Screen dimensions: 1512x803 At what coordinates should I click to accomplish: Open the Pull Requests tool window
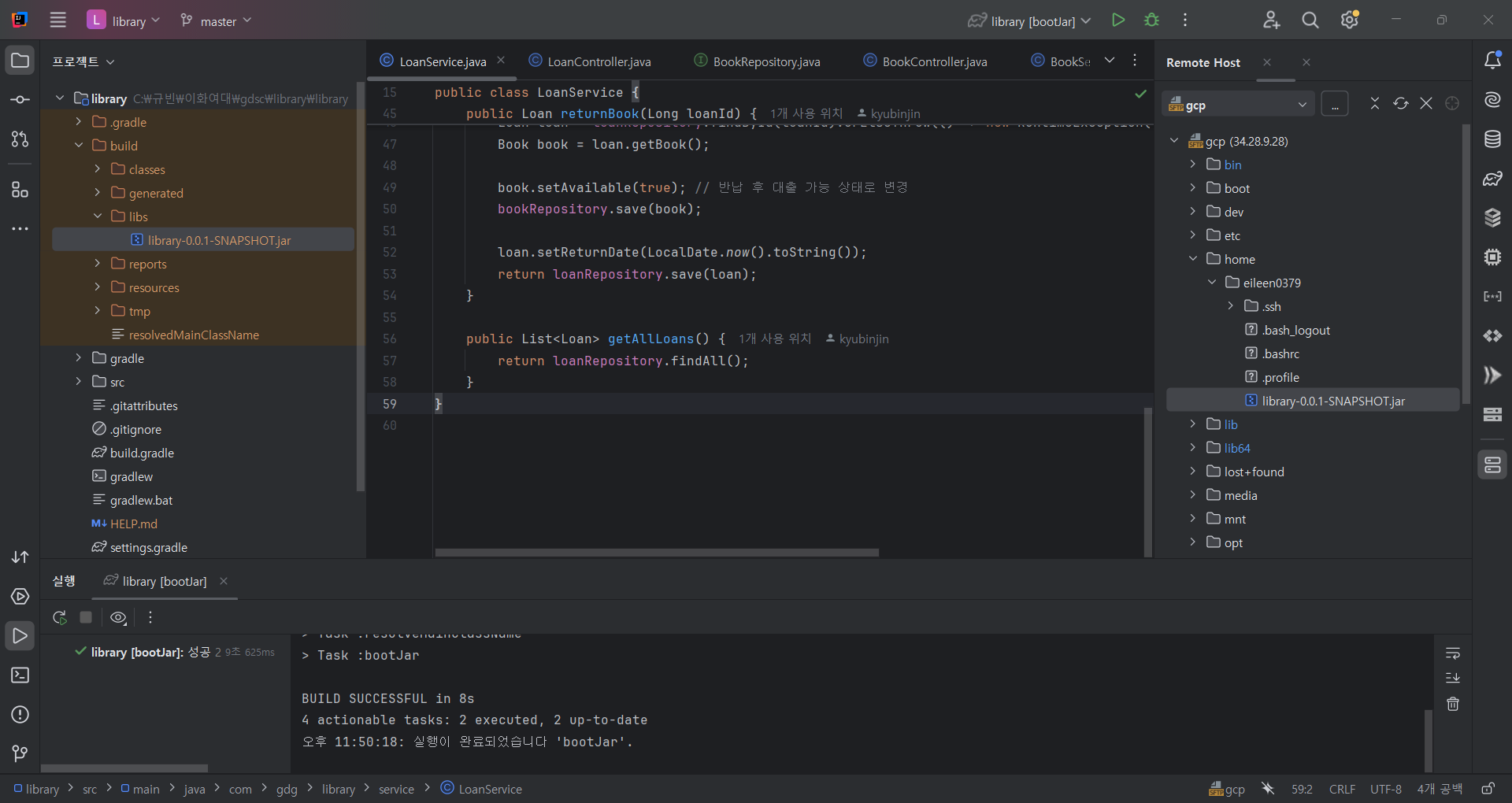[20, 139]
